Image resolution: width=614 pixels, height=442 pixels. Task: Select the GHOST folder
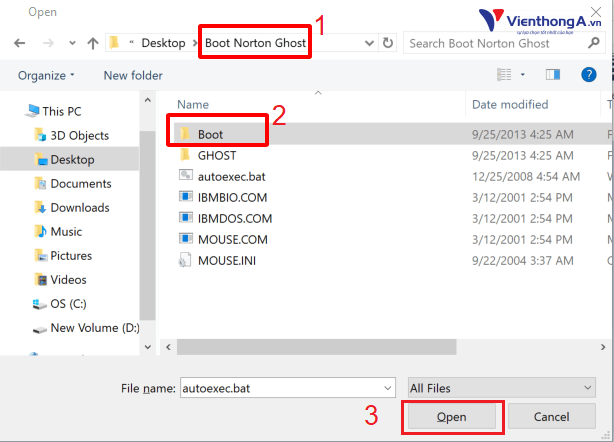(217, 155)
